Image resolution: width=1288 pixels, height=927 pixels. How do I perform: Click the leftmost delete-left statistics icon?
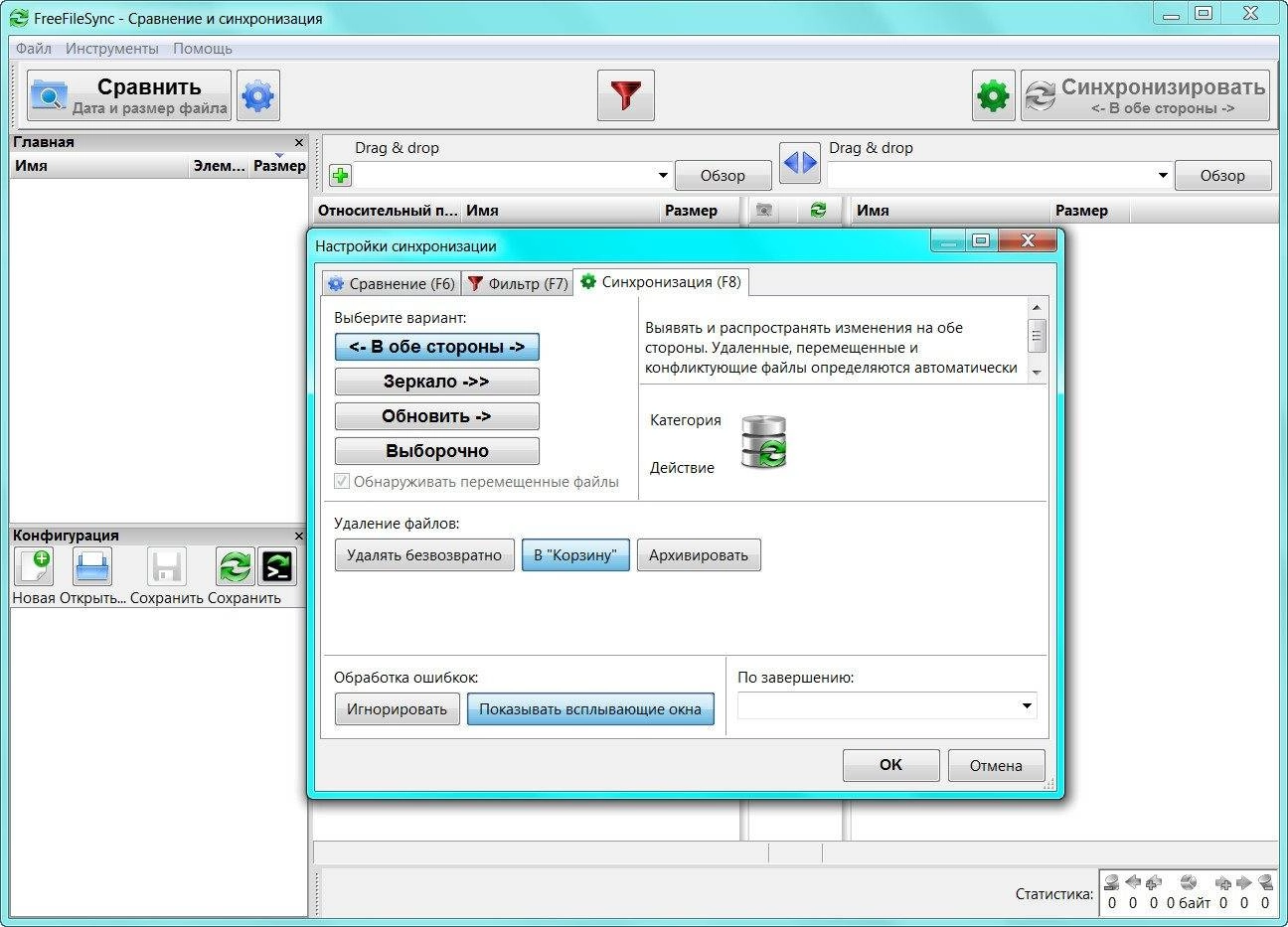point(1111,882)
